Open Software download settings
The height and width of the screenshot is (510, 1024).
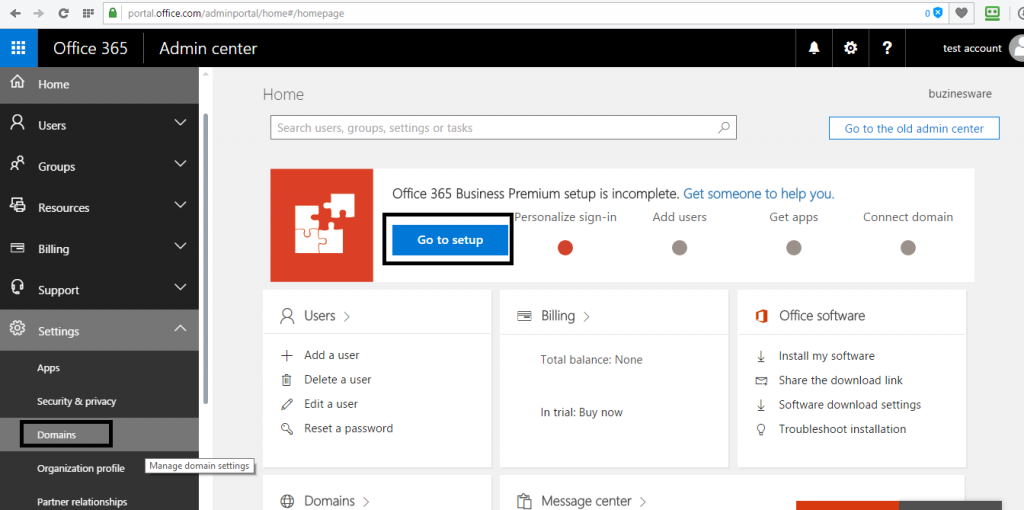pos(850,405)
